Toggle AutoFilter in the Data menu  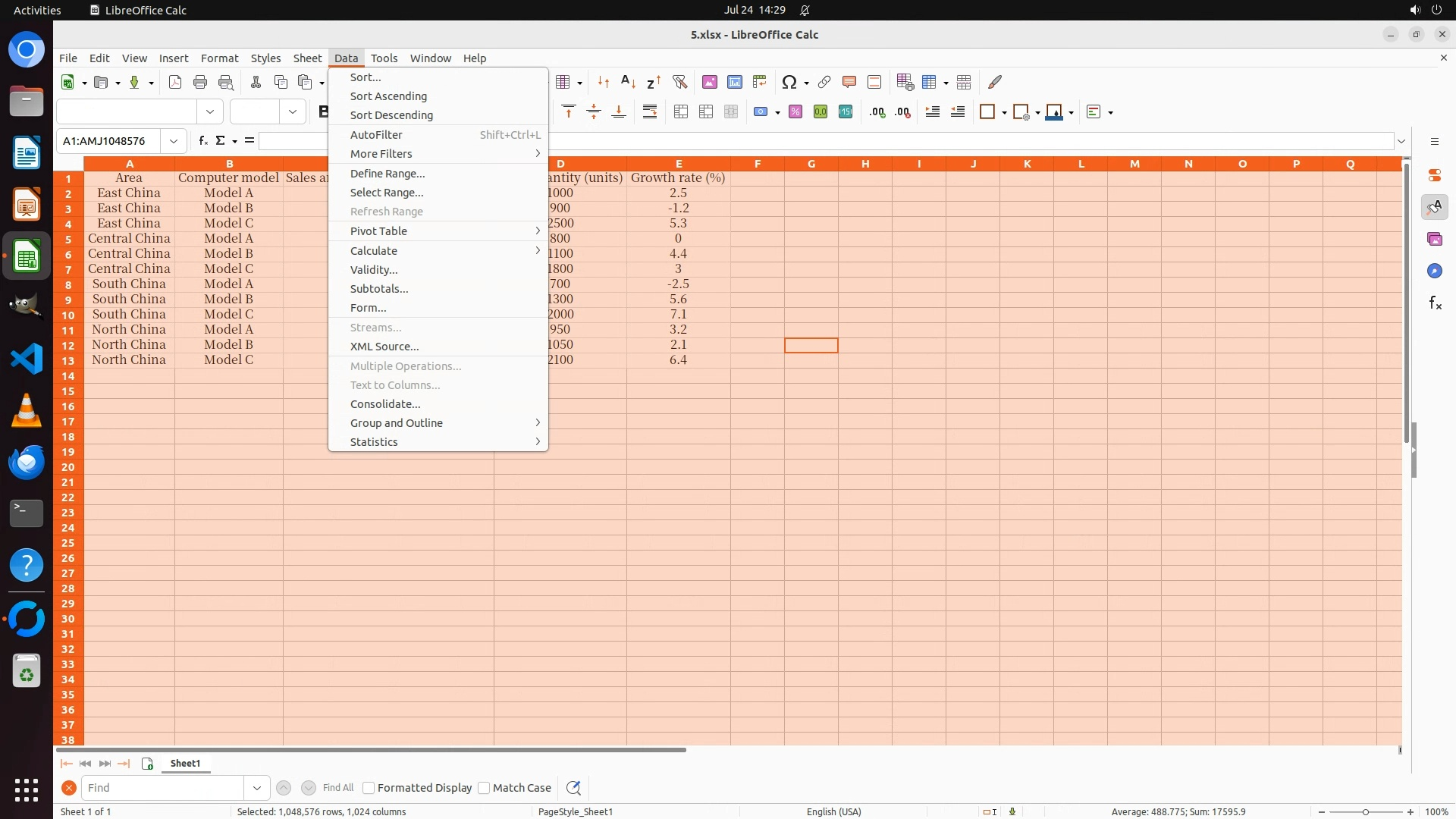376,135
